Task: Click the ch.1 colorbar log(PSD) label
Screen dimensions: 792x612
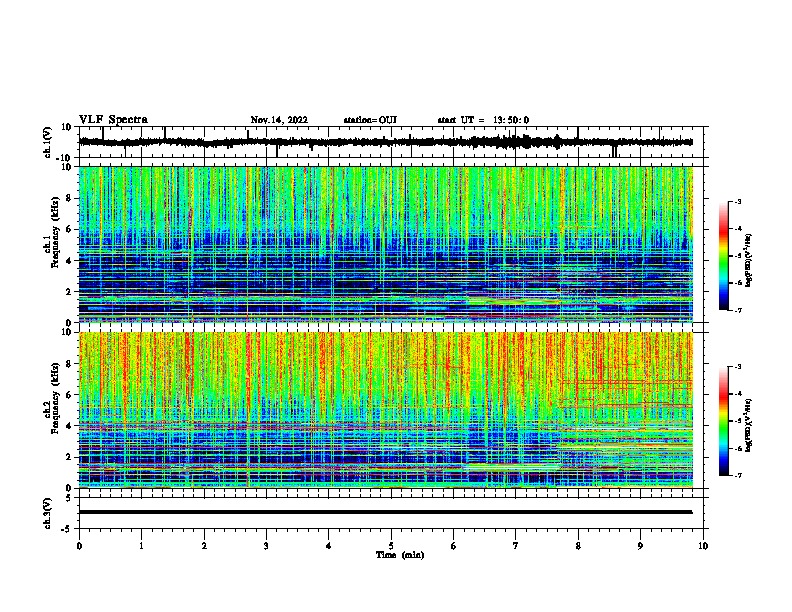Action: [748, 260]
